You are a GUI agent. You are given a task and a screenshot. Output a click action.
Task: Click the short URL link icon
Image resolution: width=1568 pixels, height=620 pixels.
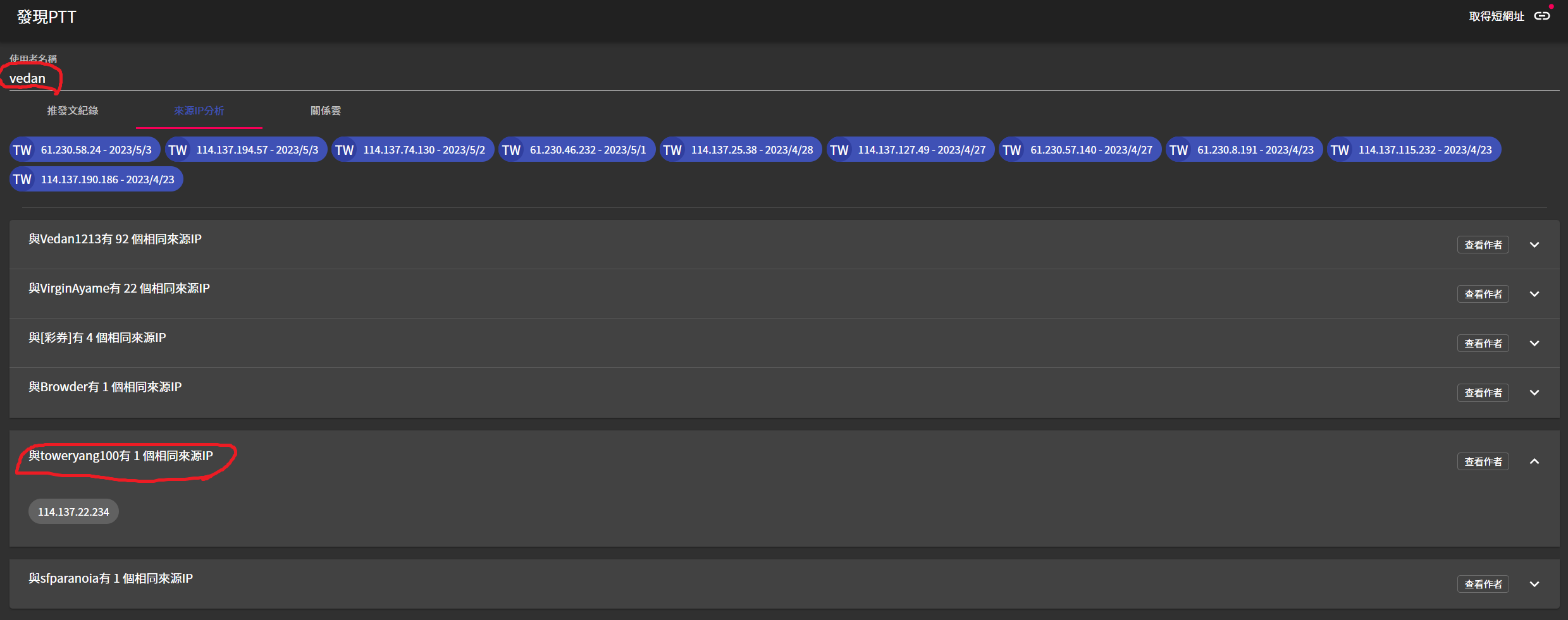click(1542, 16)
